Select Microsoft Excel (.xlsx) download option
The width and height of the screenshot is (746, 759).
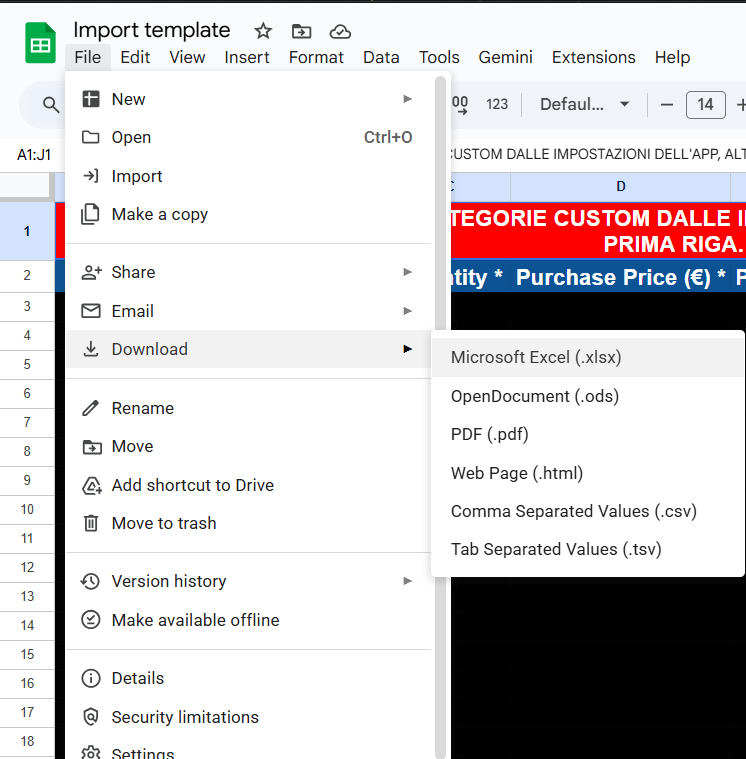[x=536, y=357]
